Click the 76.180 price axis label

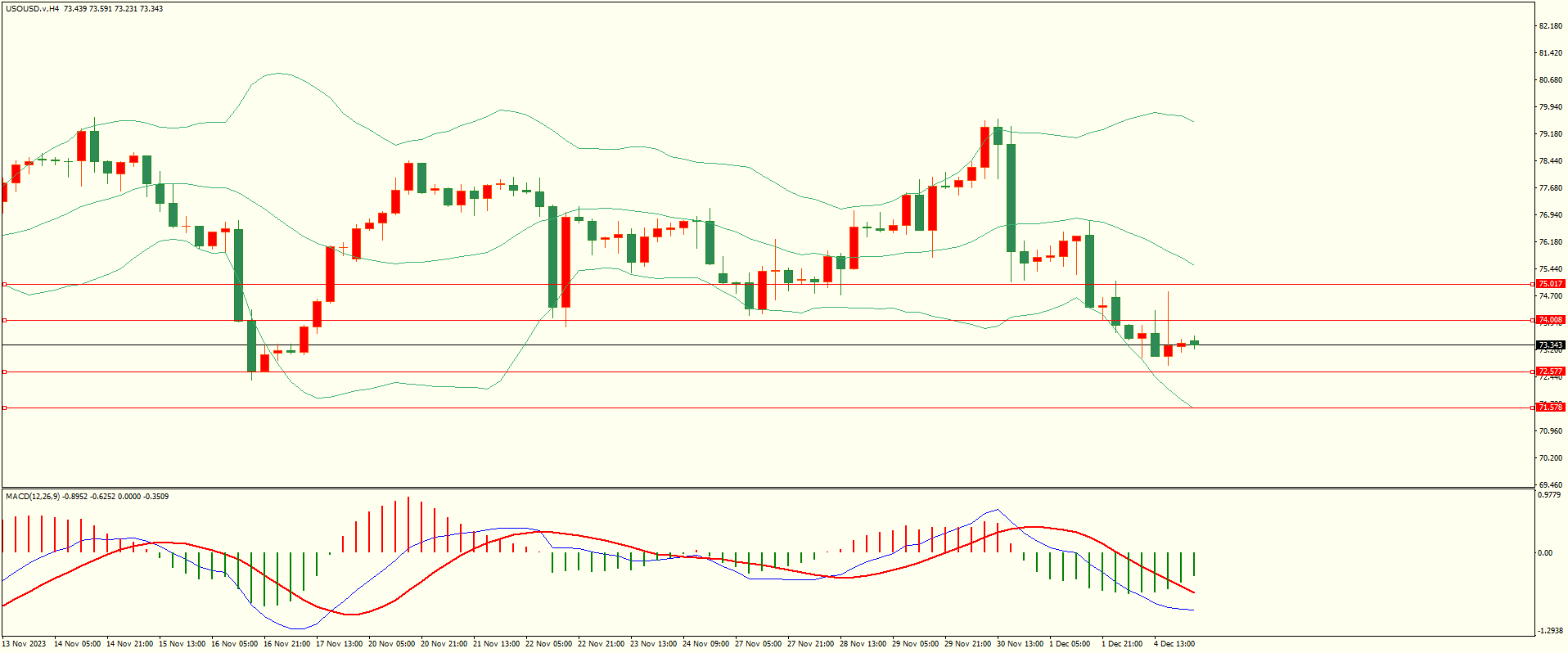[x=1550, y=242]
